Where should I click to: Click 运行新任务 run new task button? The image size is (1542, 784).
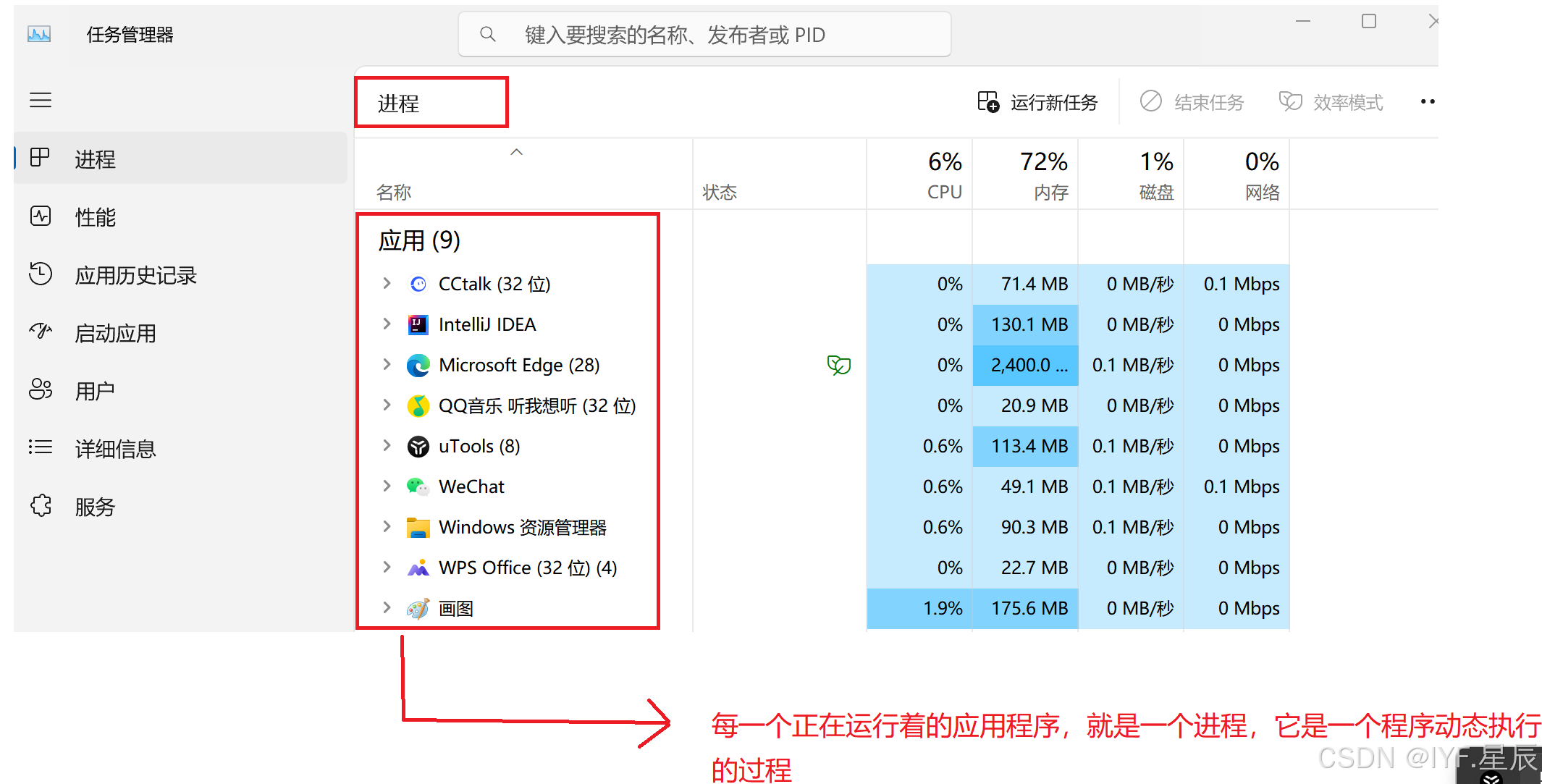coord(1038,102)
